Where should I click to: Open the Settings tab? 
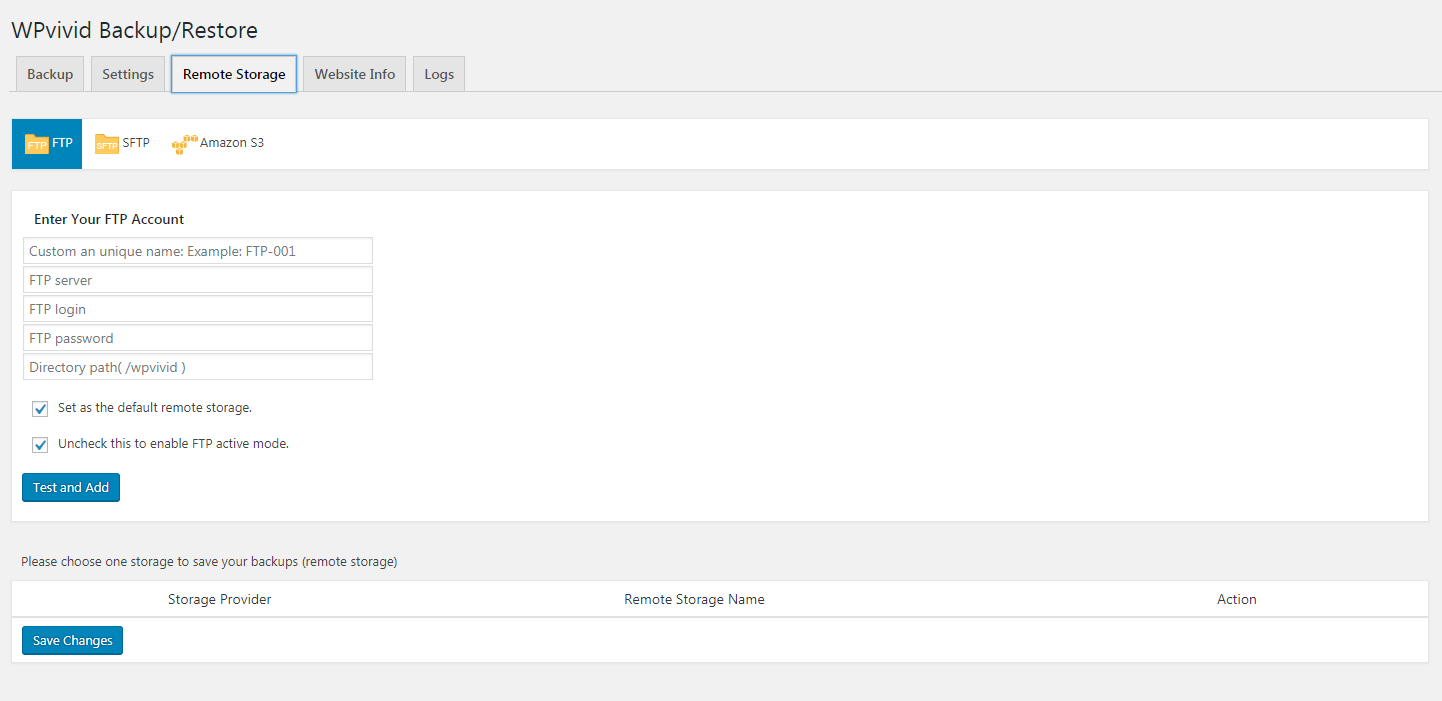(127, 73)
